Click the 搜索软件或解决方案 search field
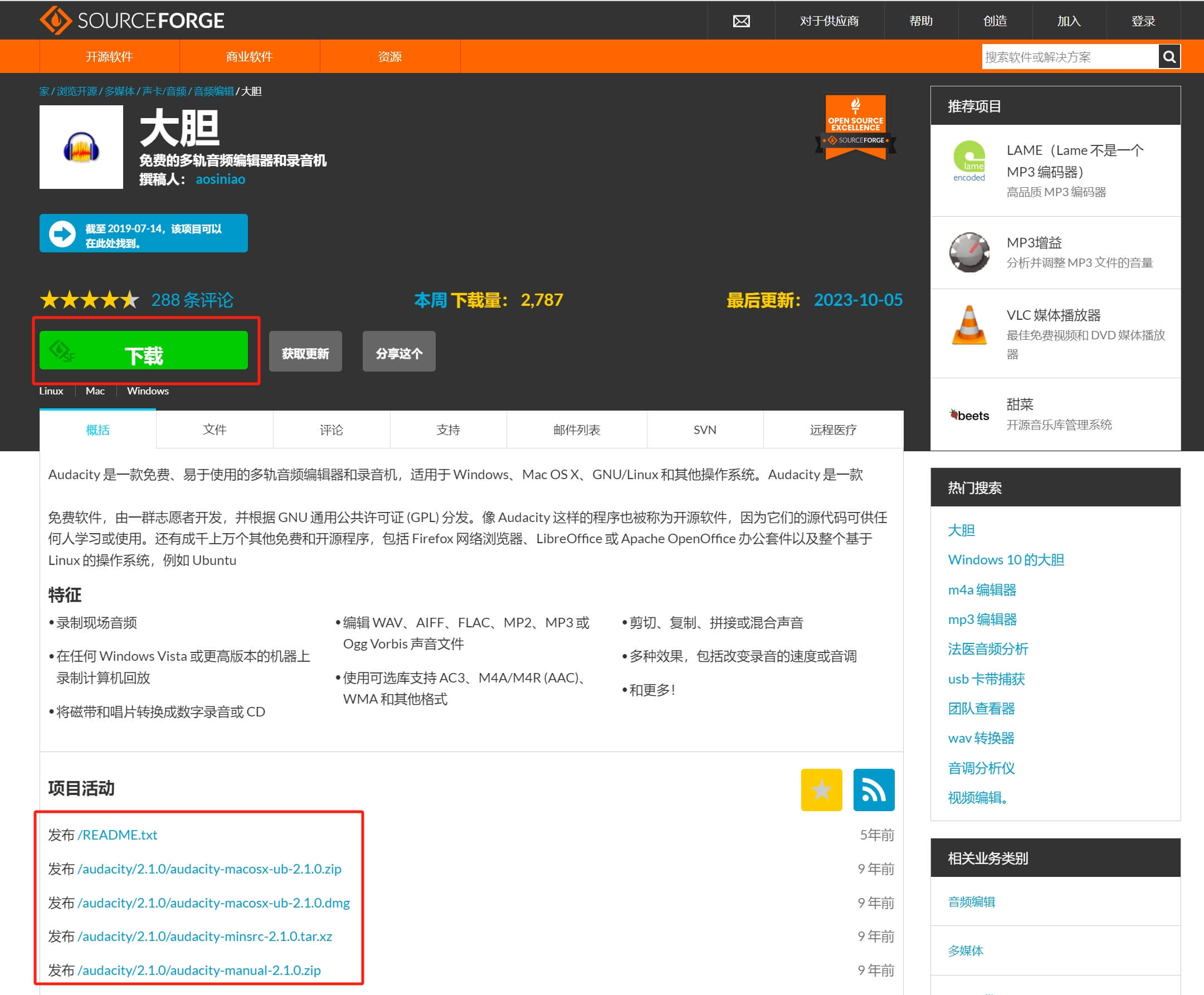 pyautogui.click(x=1070, y=57)
